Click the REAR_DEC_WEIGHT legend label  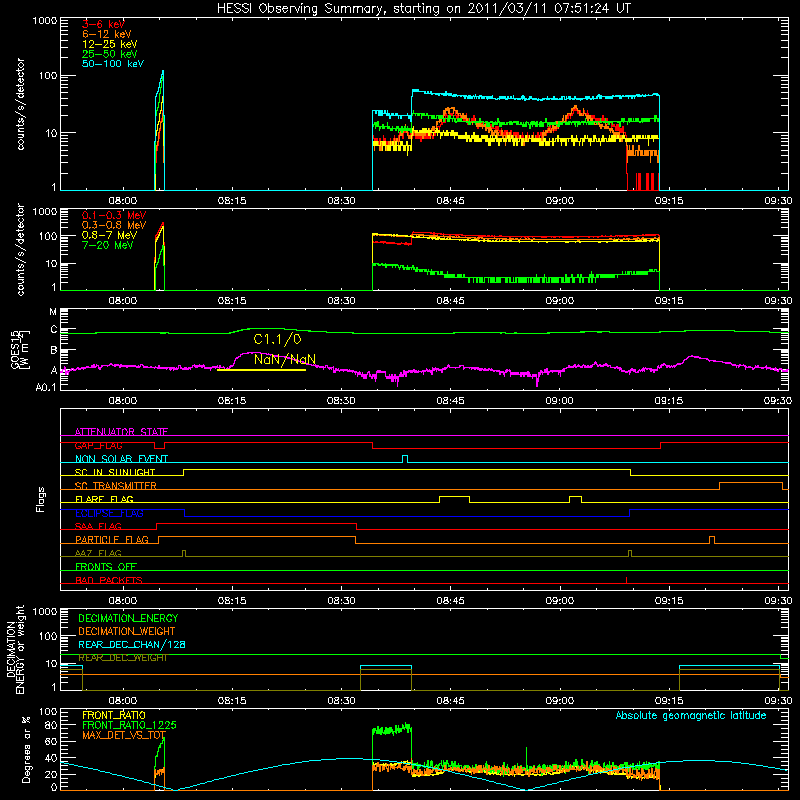[x=123, y=658]
